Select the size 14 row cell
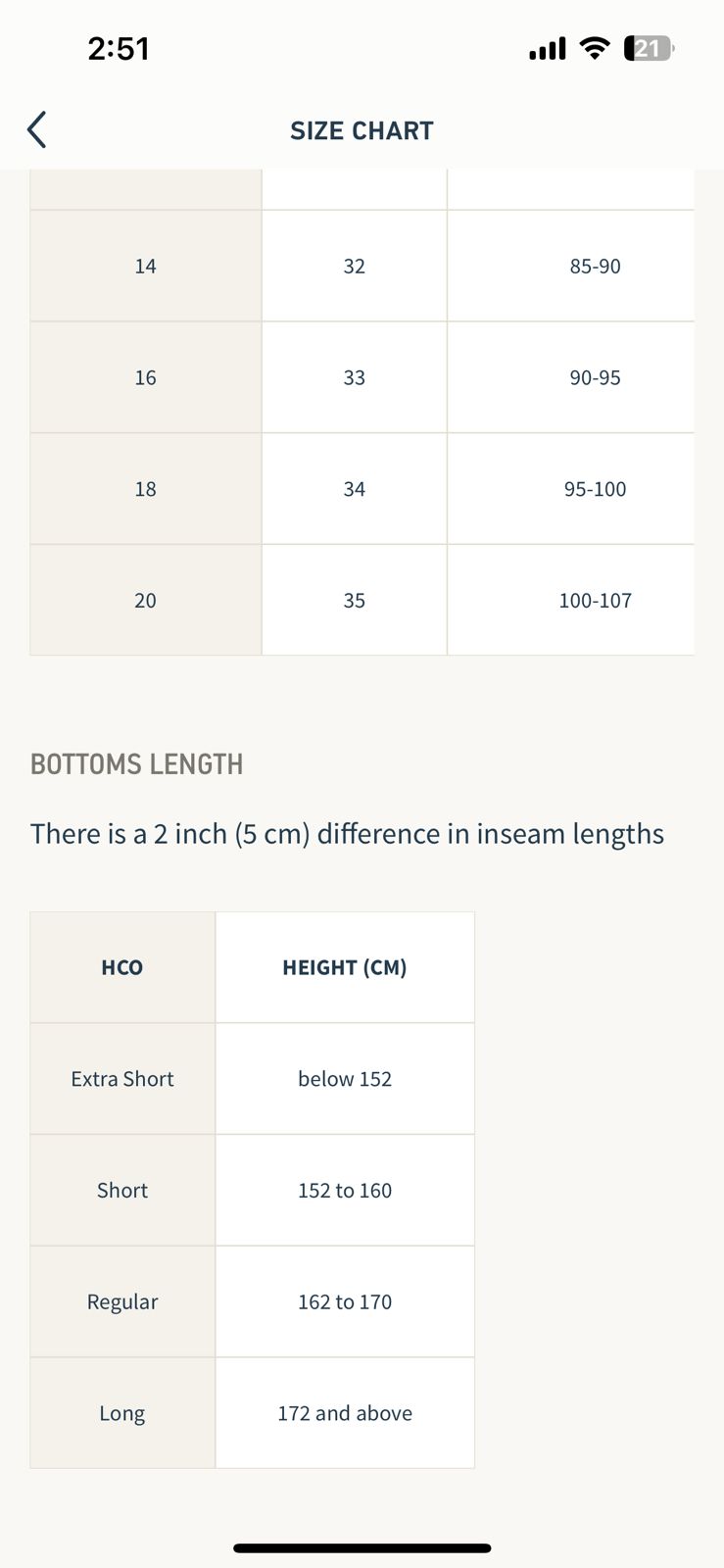This screenshot has width=724, height=1568. [145, 266]
